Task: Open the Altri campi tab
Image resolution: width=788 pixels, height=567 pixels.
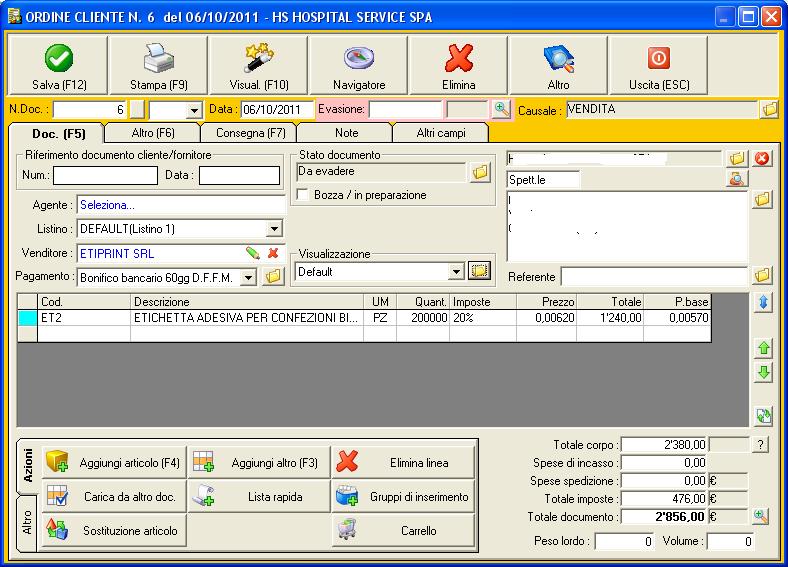Action: point(441,133)
